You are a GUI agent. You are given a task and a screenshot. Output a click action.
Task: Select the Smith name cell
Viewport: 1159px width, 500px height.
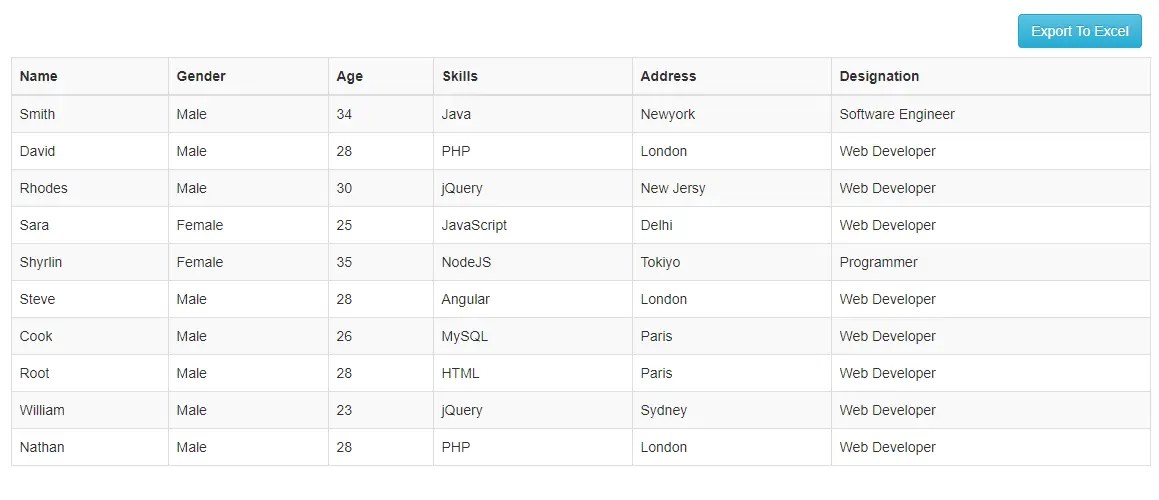coord(38,114)
